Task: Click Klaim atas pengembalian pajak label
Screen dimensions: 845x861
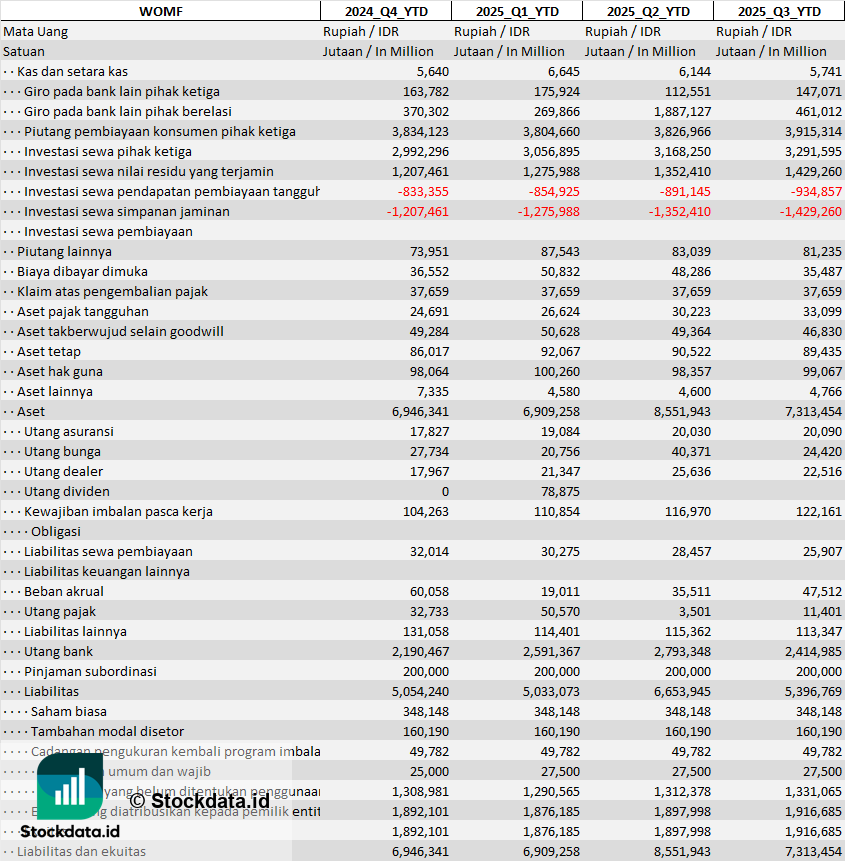Action: coord(113,292)
